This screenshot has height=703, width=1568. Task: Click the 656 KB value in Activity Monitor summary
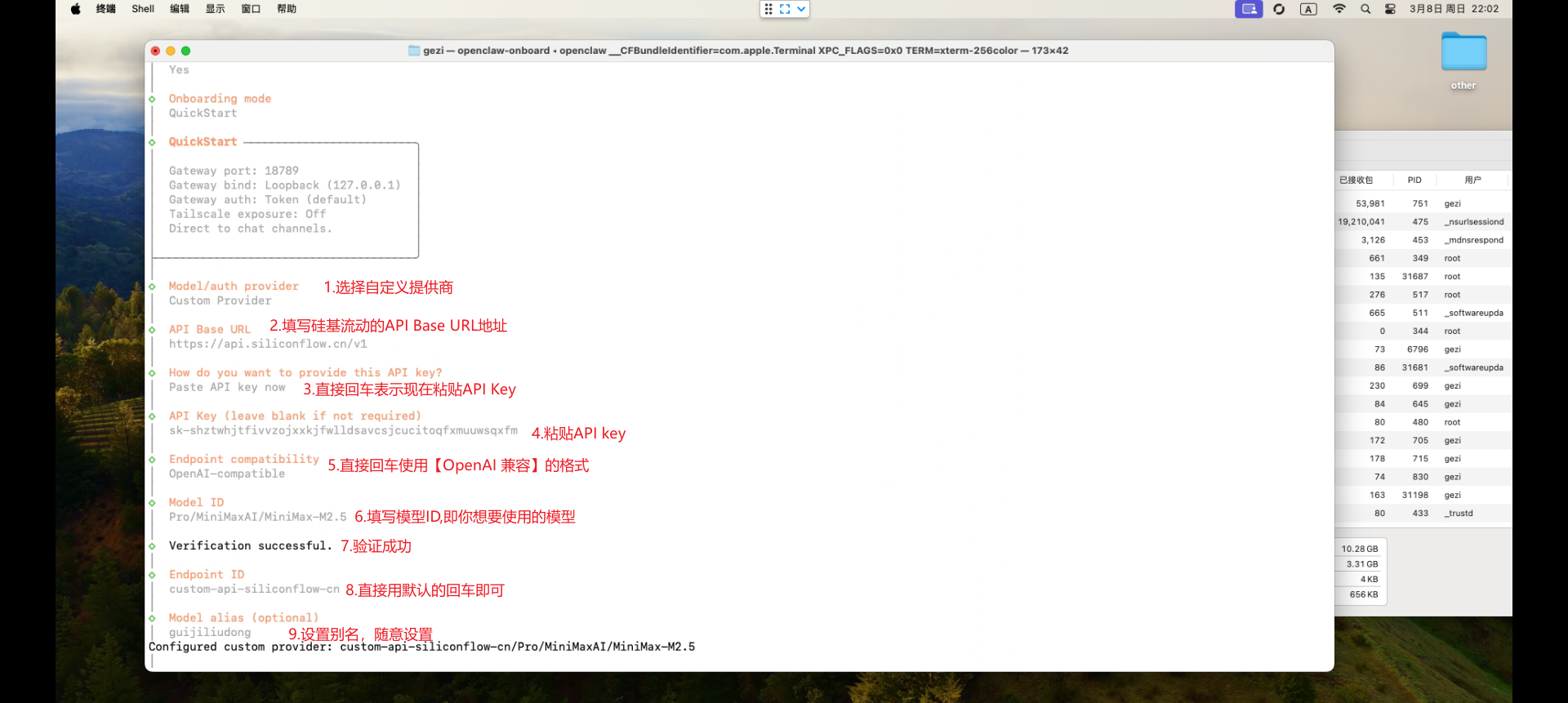tap(1363, 594)
